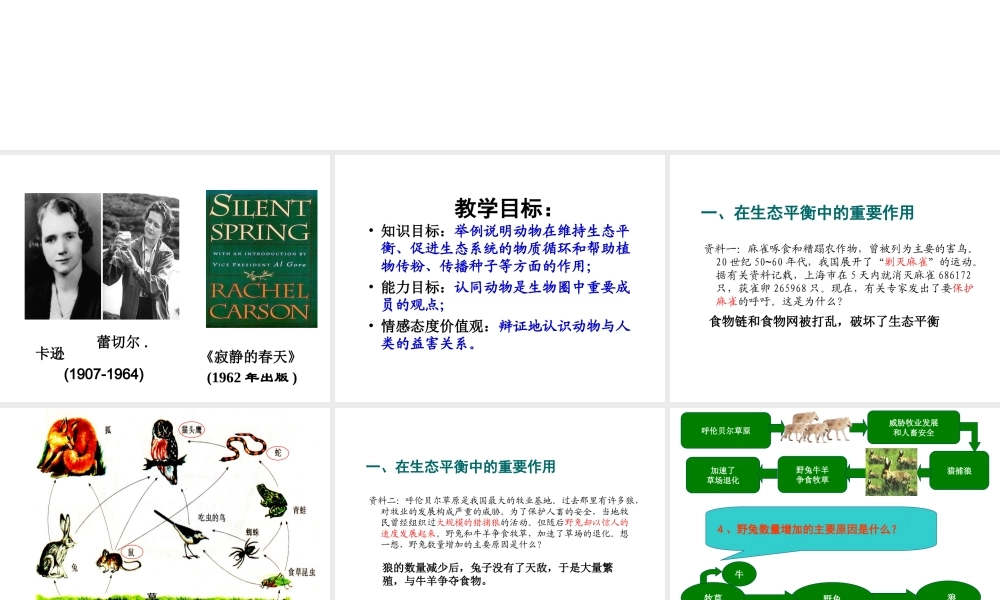1000x600 pixels.
Task: Click the '蕾切尔 .' name text
Action: coord(122,342)
